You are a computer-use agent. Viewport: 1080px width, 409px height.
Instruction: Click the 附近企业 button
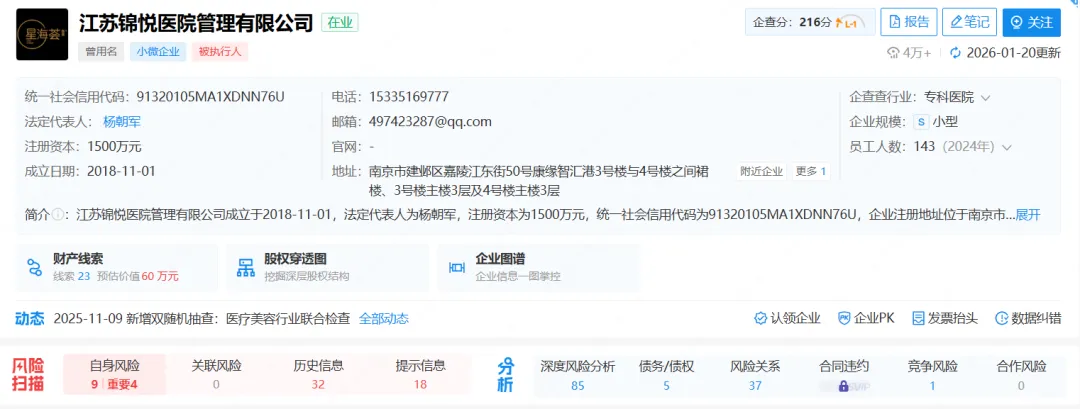click(762, 171)
